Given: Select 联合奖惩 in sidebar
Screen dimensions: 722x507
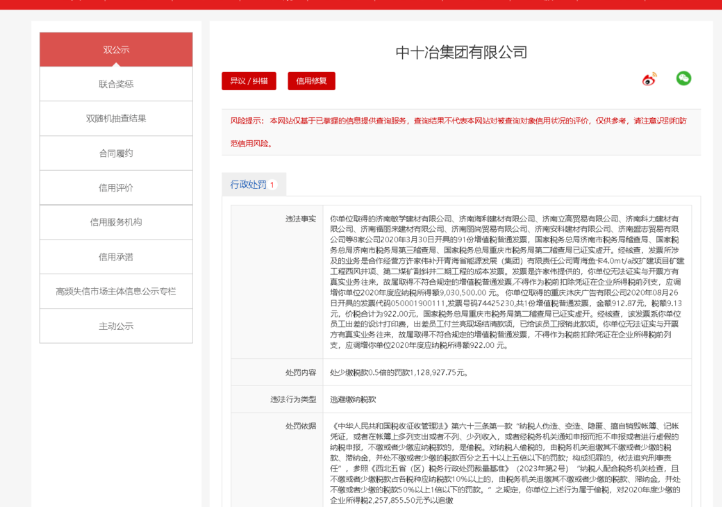Looking at the screenshot, I should [116, 84].
